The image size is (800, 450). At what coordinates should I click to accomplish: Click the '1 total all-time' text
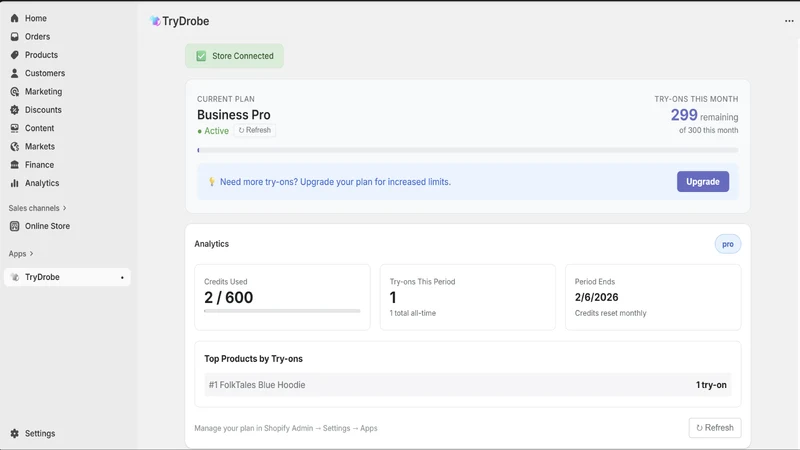pos(412,313)
